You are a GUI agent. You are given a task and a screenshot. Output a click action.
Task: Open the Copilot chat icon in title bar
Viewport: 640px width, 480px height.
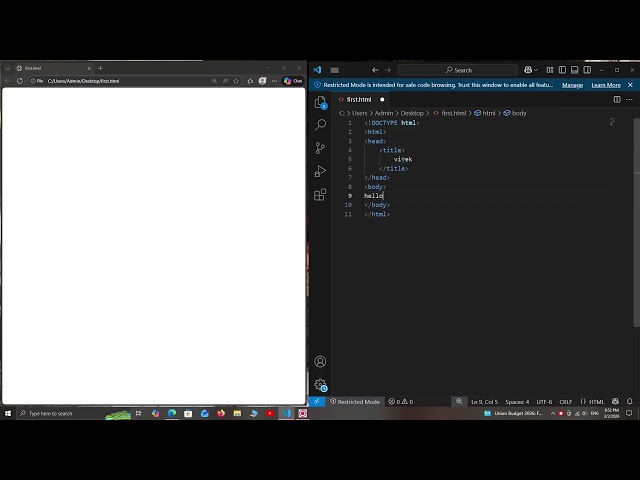(x=528, y=70)
